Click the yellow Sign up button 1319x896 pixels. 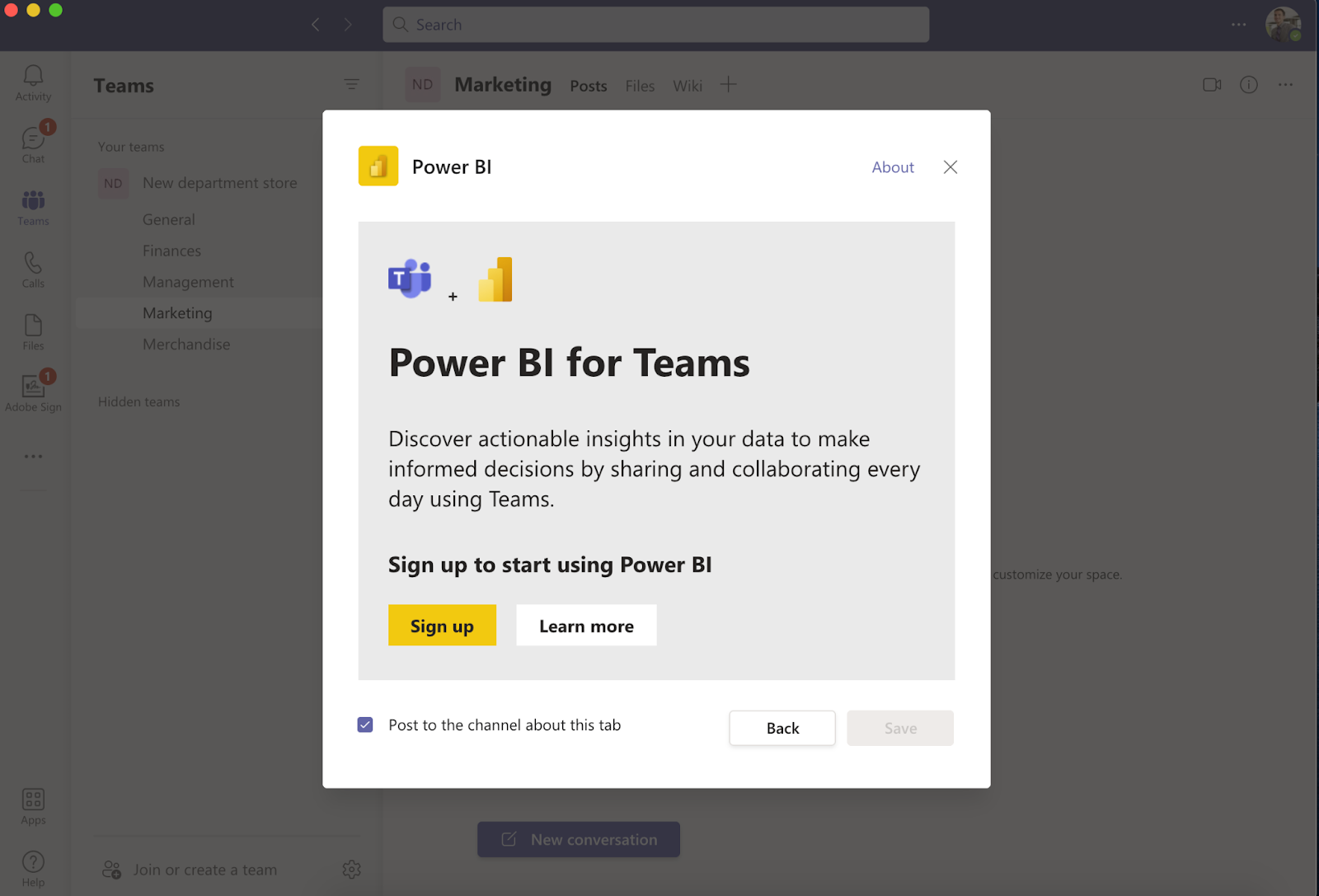(x=442, y=626)
